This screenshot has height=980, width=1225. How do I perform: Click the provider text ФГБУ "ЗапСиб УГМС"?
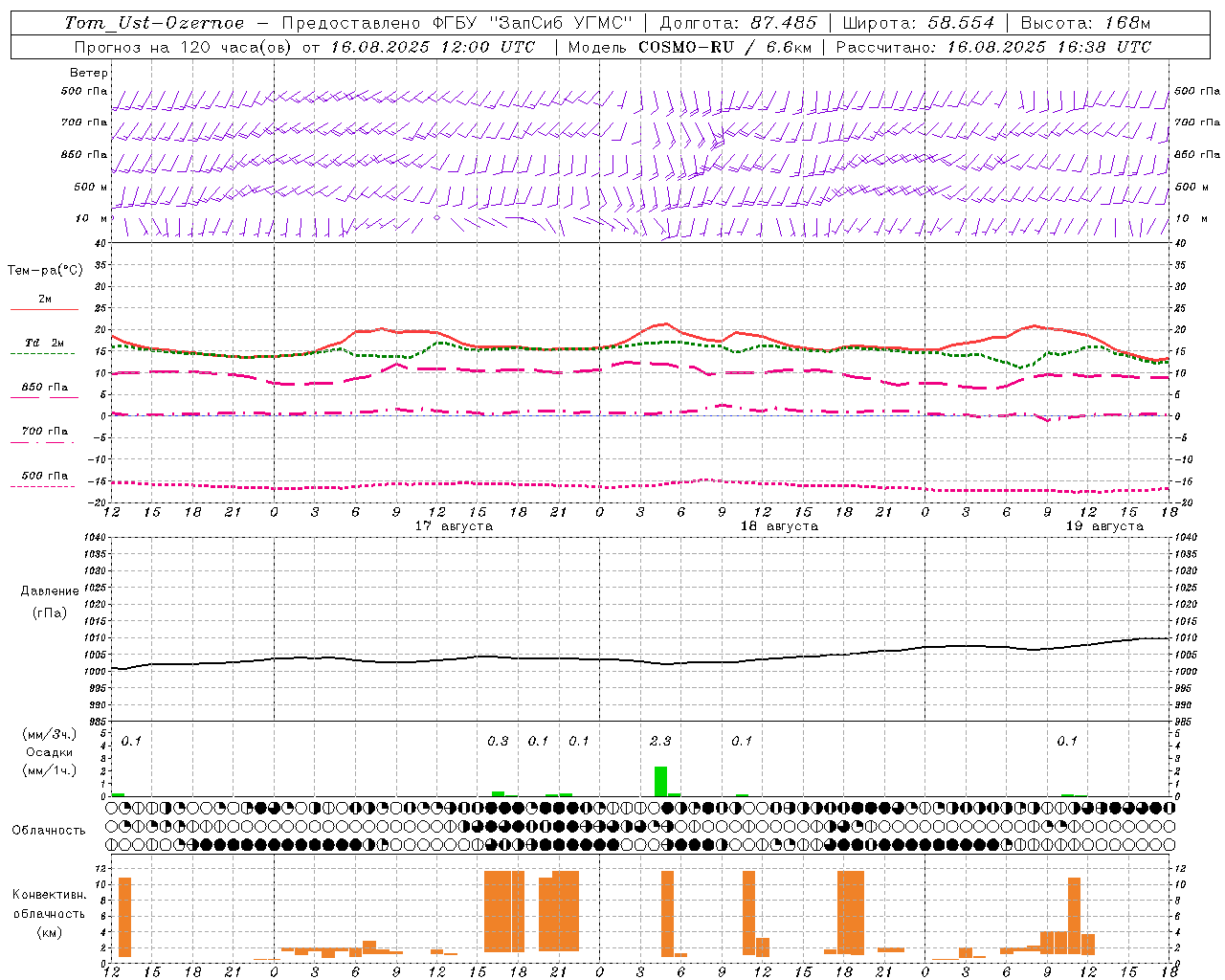pos(534,23)
